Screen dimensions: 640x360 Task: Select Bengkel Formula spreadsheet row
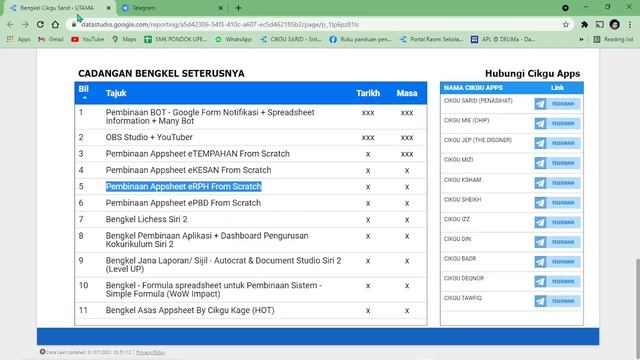pyautogui.click(x=251, y=290)
